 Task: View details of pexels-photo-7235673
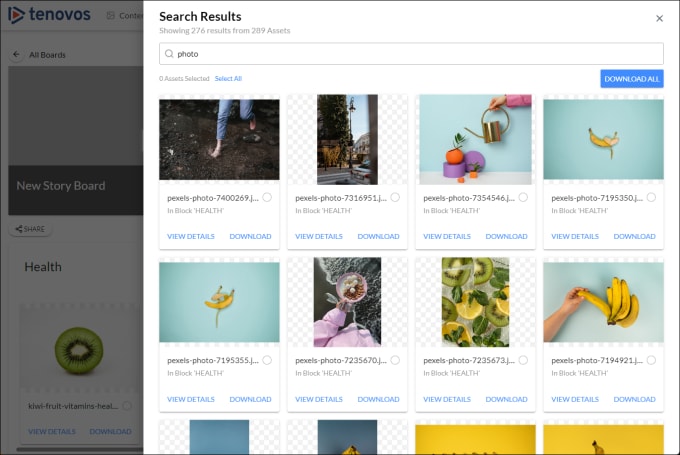point(447,399)
